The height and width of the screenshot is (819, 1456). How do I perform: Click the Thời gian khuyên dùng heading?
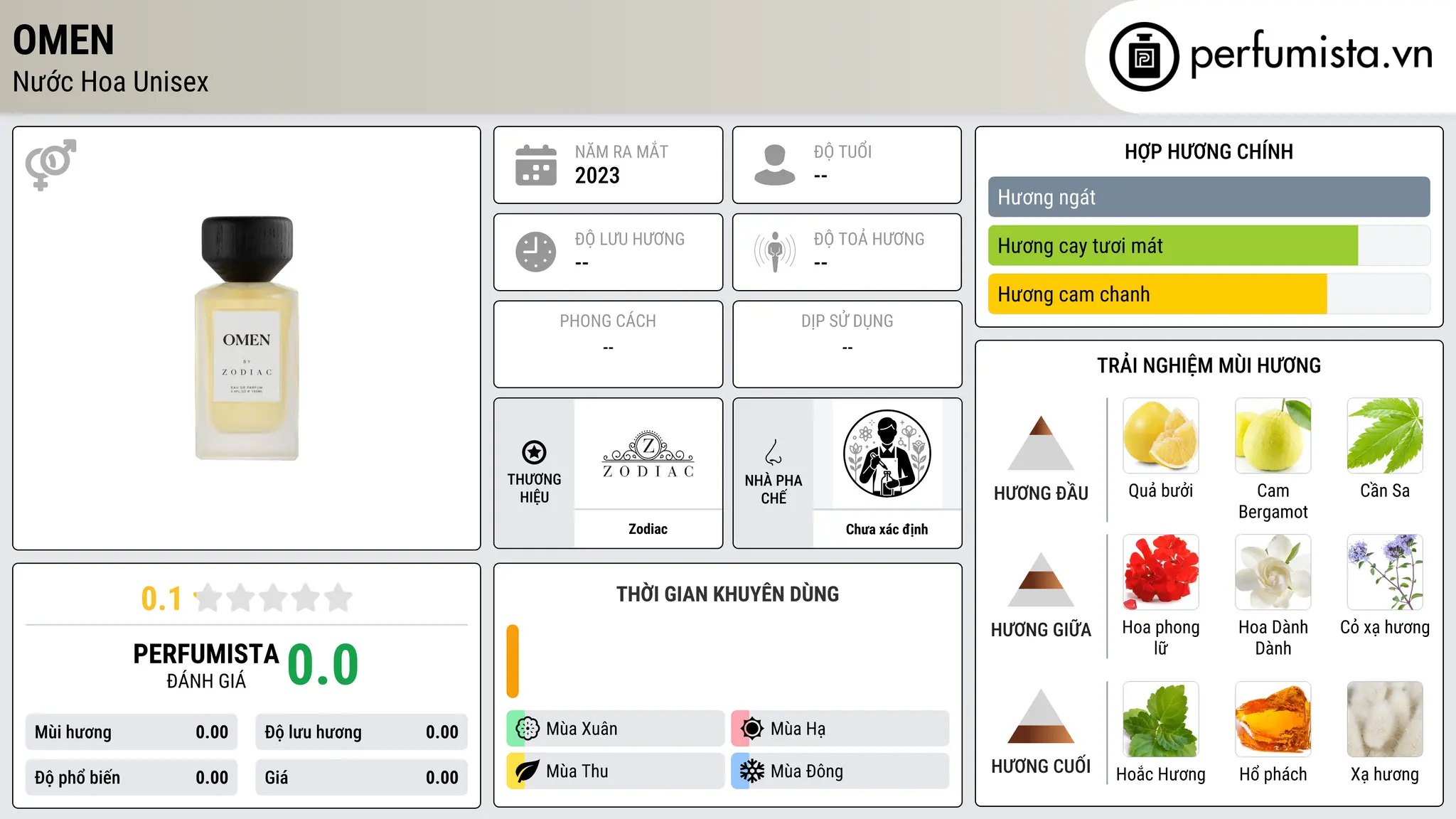[x=728, y=594]
